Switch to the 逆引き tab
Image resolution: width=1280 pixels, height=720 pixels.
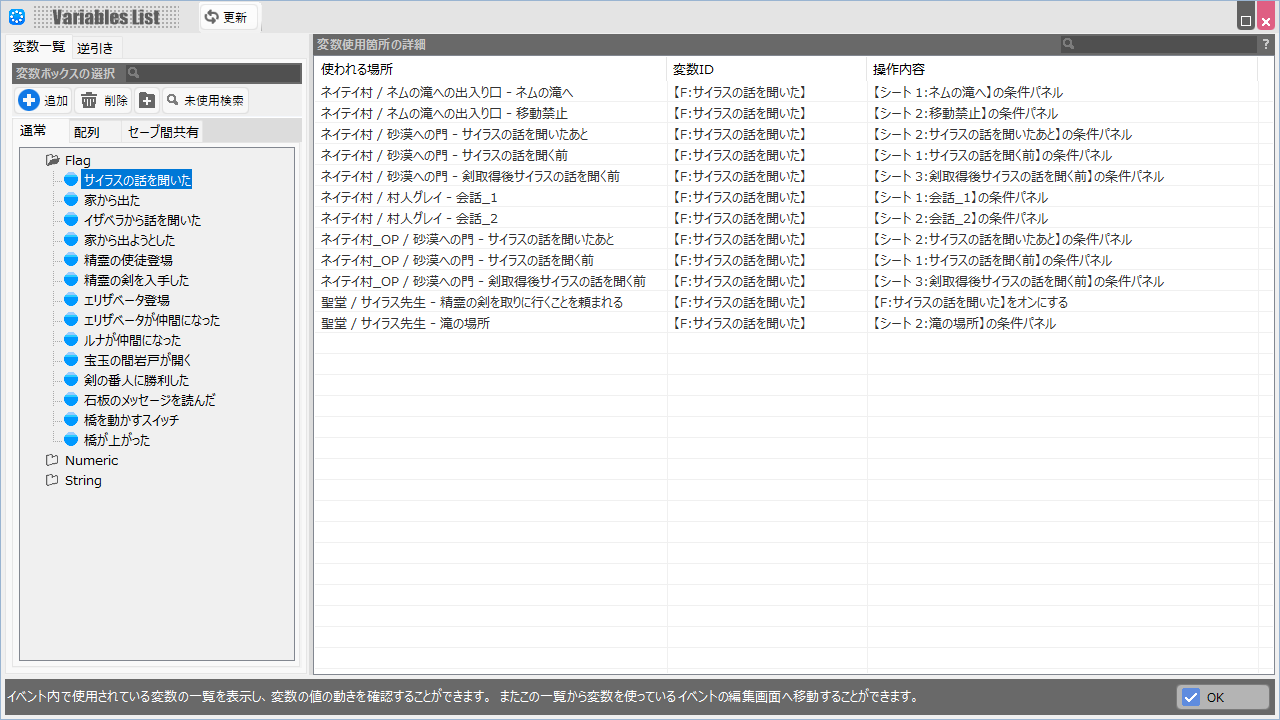[x=95, y=47]
